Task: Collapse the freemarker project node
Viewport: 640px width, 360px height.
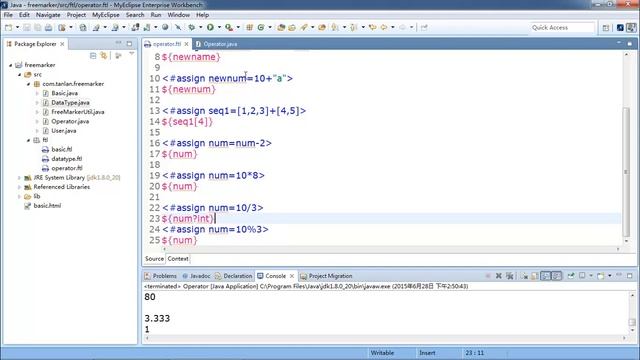Action: (11, 65)
